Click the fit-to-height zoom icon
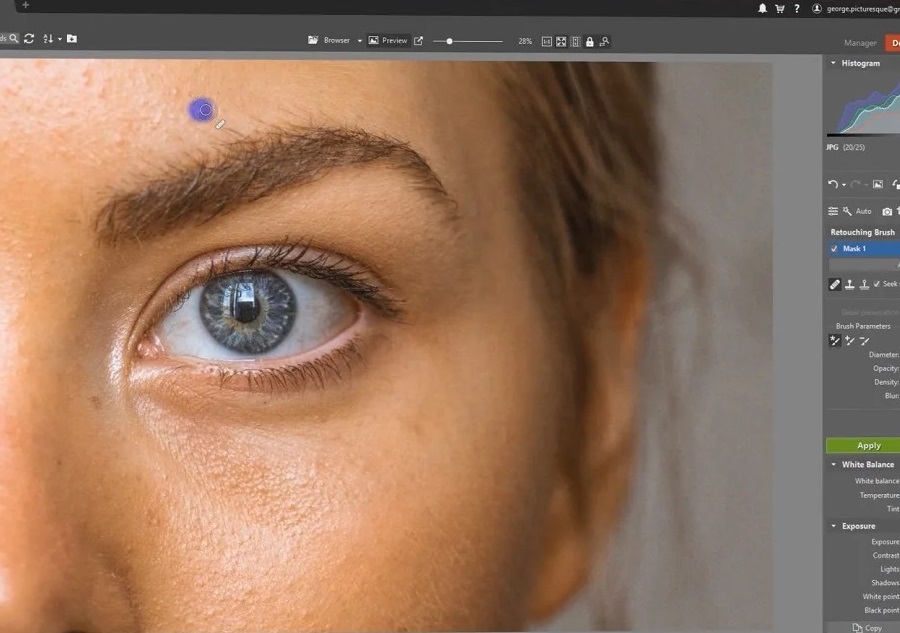This screenshot has height=633, width=900. (575, 41)
